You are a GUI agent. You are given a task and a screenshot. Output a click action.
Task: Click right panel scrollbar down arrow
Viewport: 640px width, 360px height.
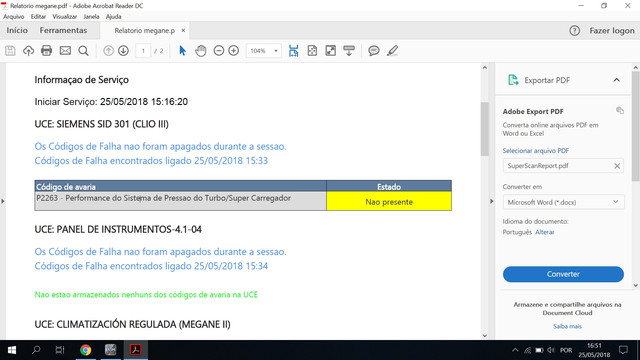pyautogui.click(x=636, y=285)
